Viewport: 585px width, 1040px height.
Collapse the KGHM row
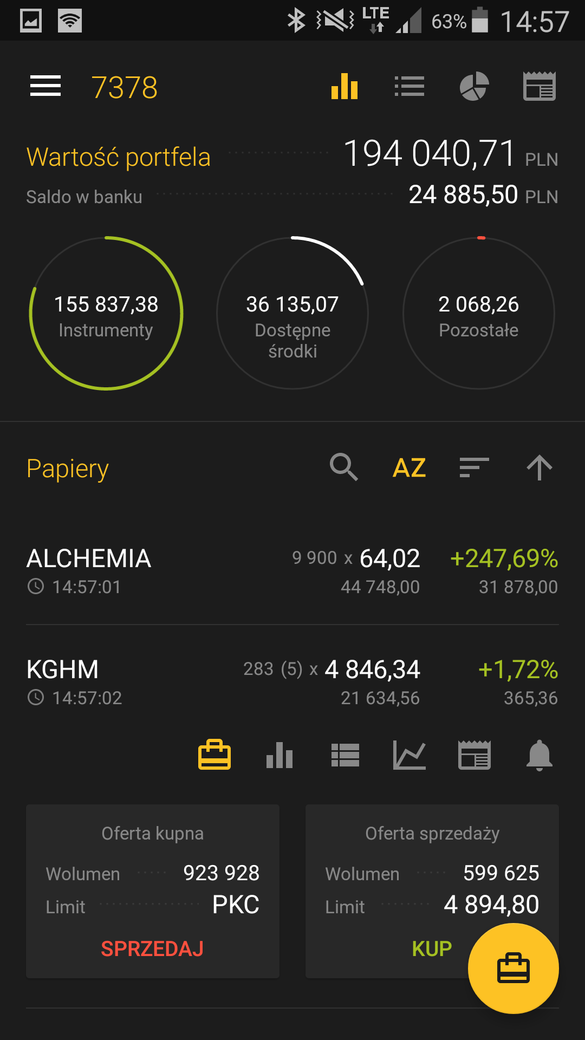click(292, 681)
